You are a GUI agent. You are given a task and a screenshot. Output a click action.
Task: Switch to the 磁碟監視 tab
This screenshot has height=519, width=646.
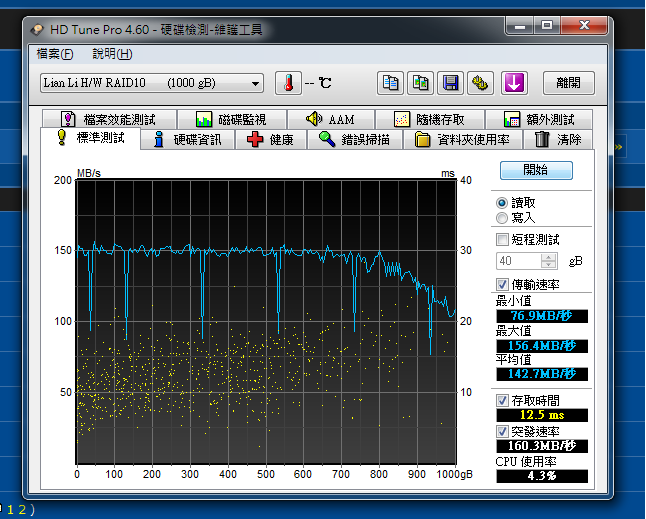[x=232, y=119]
